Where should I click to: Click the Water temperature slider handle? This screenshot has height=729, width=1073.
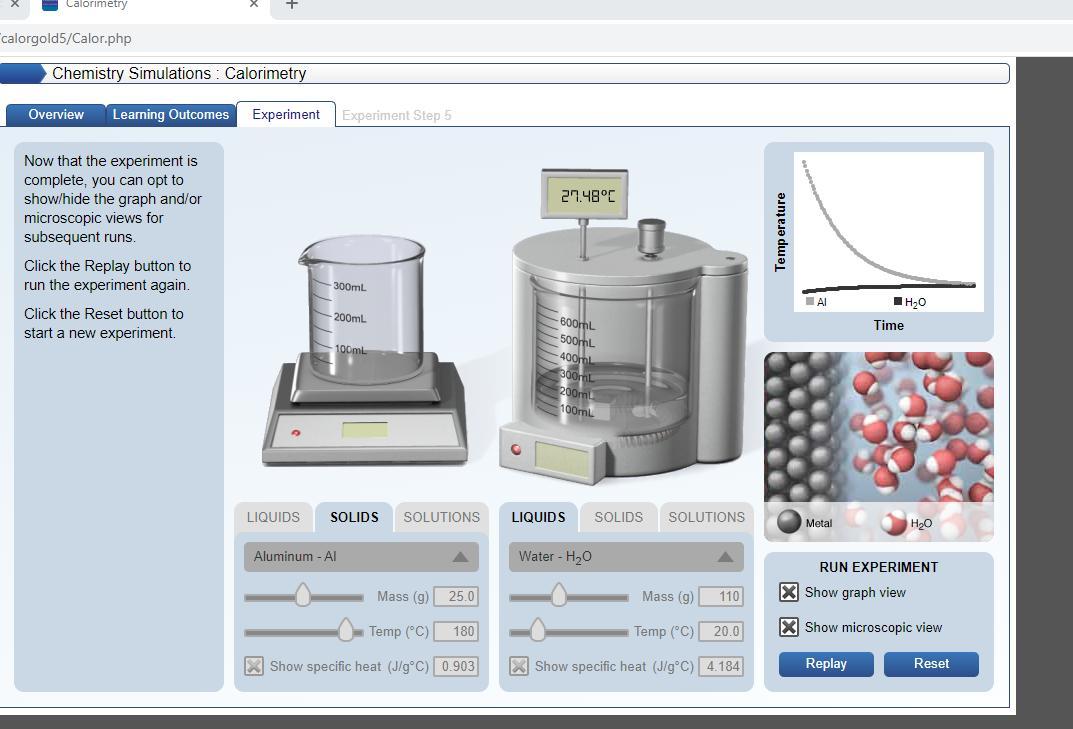(x=538, y=630)
